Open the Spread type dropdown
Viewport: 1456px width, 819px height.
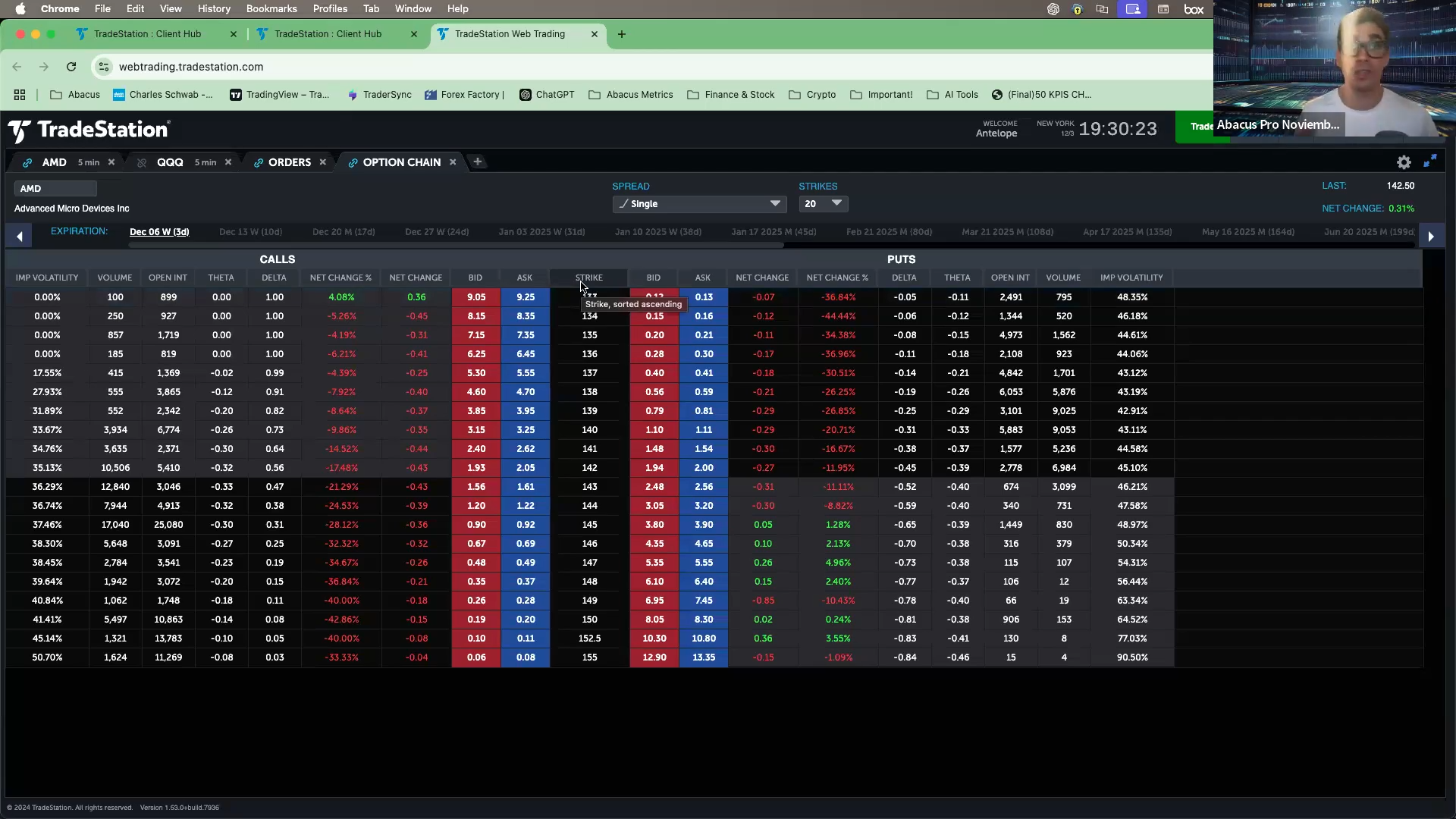click(698, 204)
